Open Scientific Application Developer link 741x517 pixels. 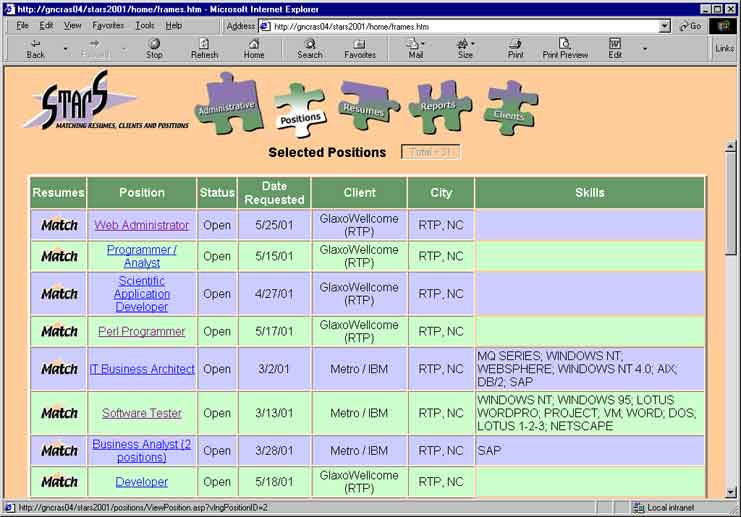point(142,293)
